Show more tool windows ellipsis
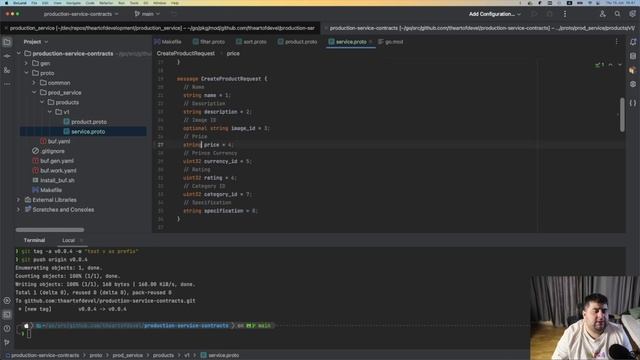 tap(7, 84)
